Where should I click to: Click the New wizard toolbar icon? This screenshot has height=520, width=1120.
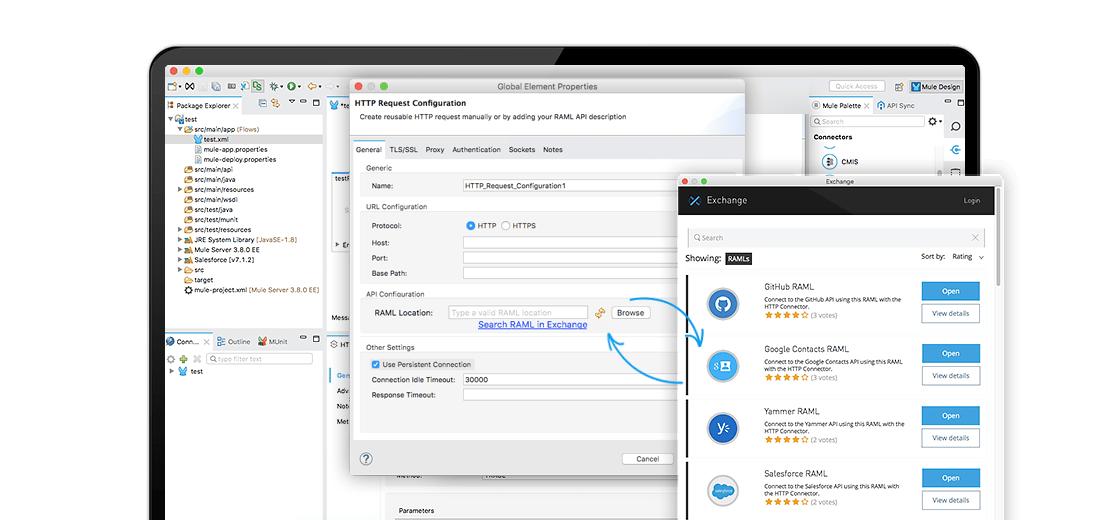coord(172,86)
